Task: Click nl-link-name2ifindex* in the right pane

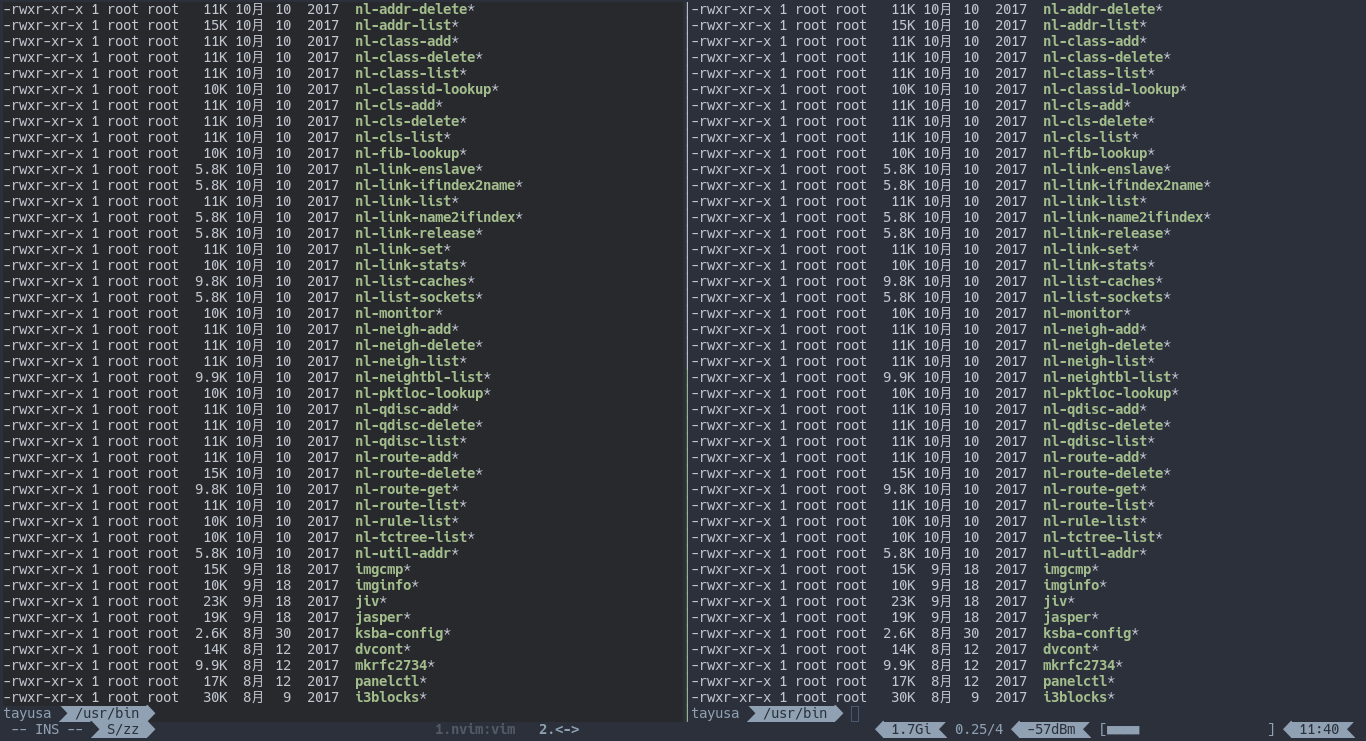Action: coord(1127,217)
